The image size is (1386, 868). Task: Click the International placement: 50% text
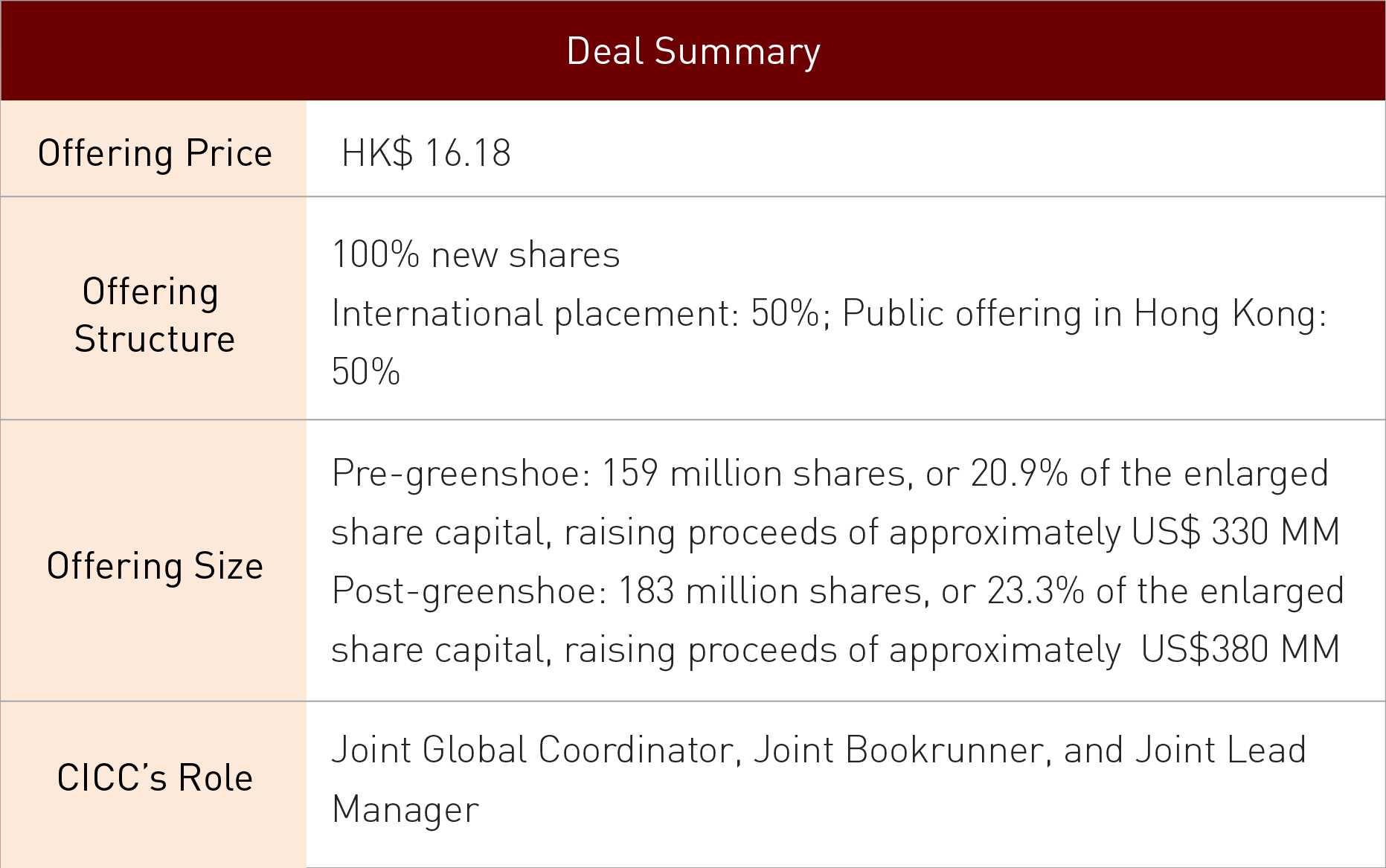point(575,313)
